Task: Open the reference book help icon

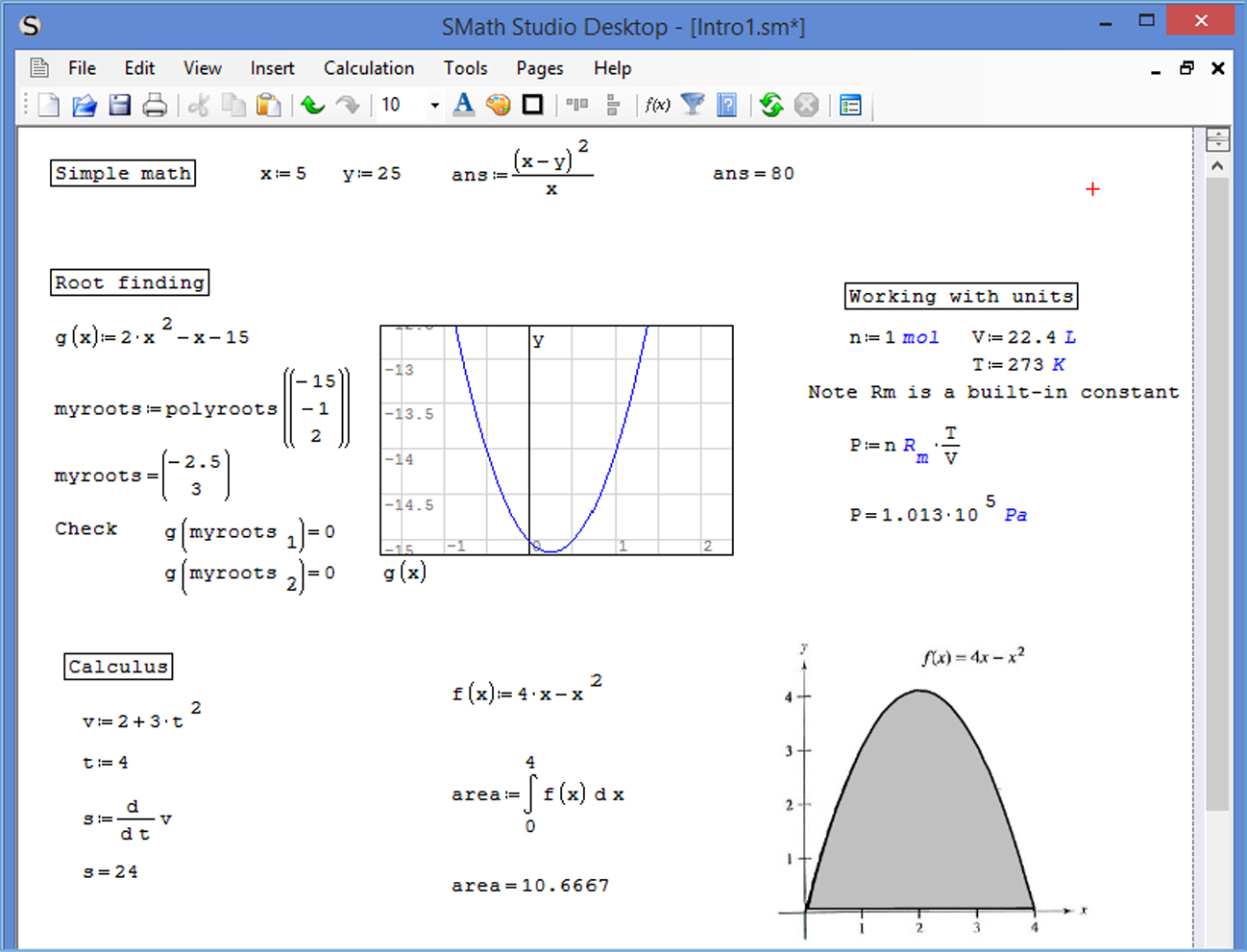Action: pyautogui.click(x=727, y=105)
